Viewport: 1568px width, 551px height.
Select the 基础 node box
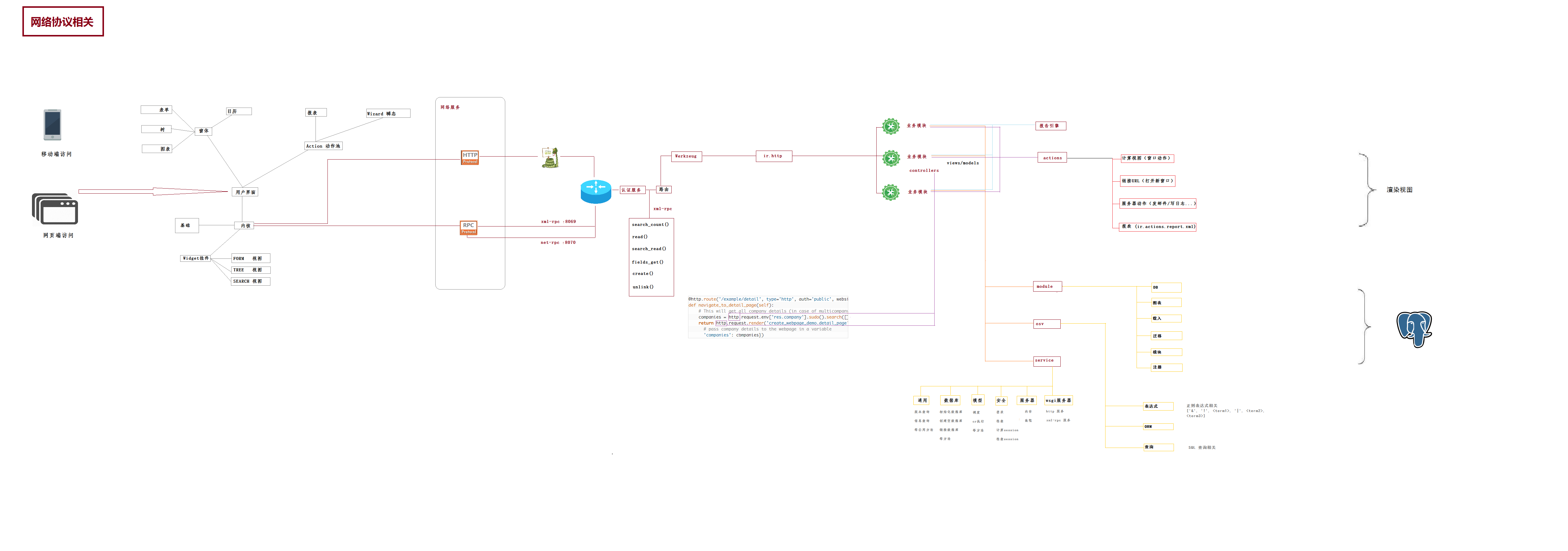(187, 225)
